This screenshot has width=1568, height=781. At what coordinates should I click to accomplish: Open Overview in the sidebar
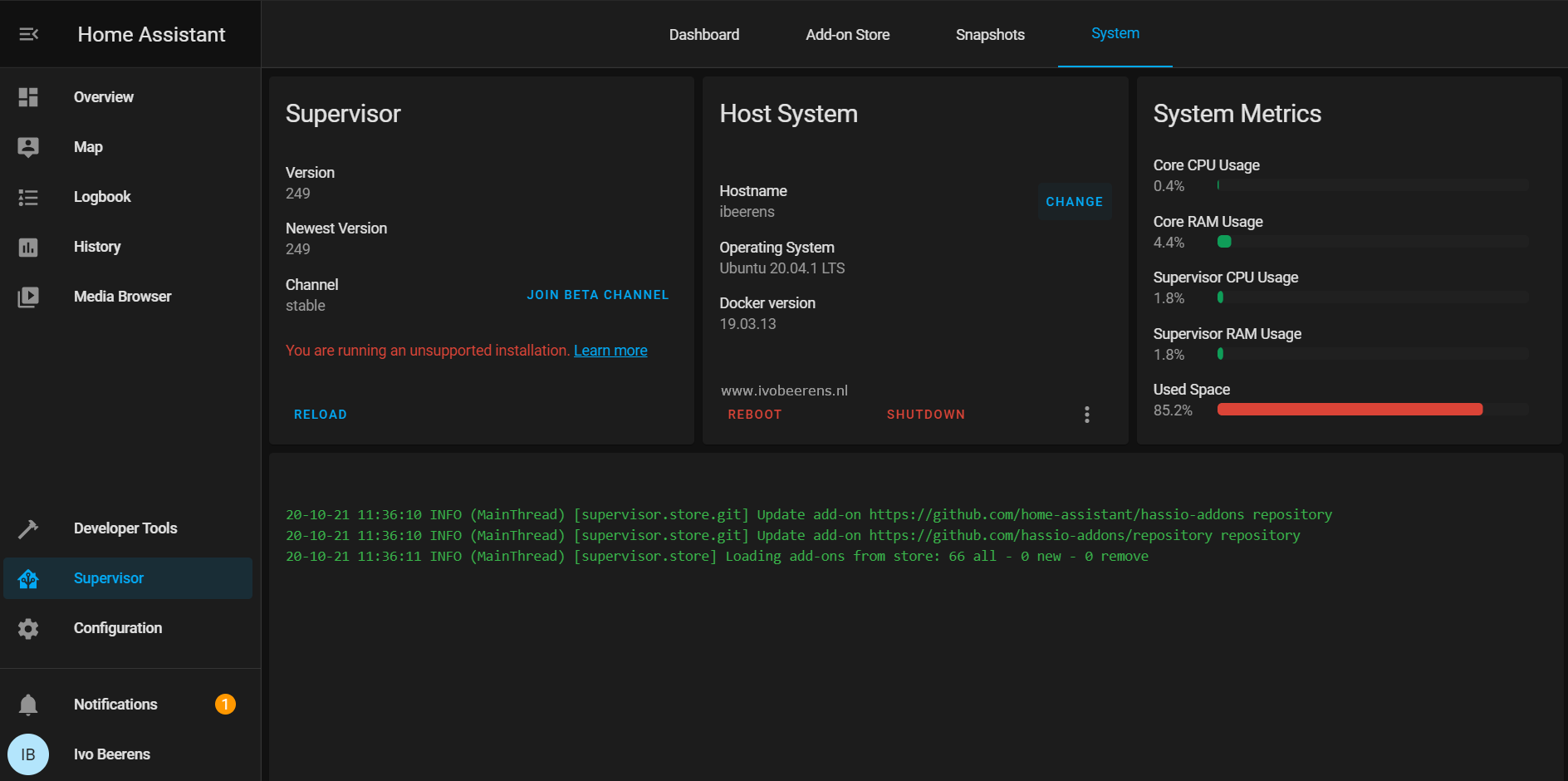click(128, 97)
